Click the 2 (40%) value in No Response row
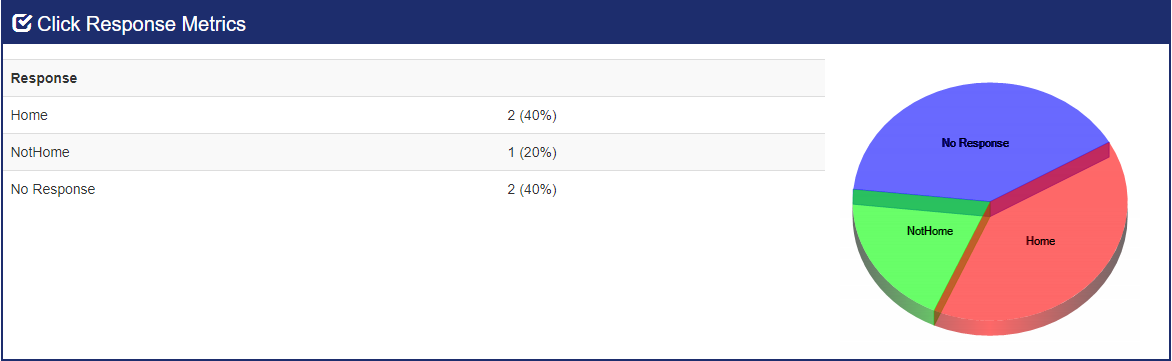 [531, 189]
